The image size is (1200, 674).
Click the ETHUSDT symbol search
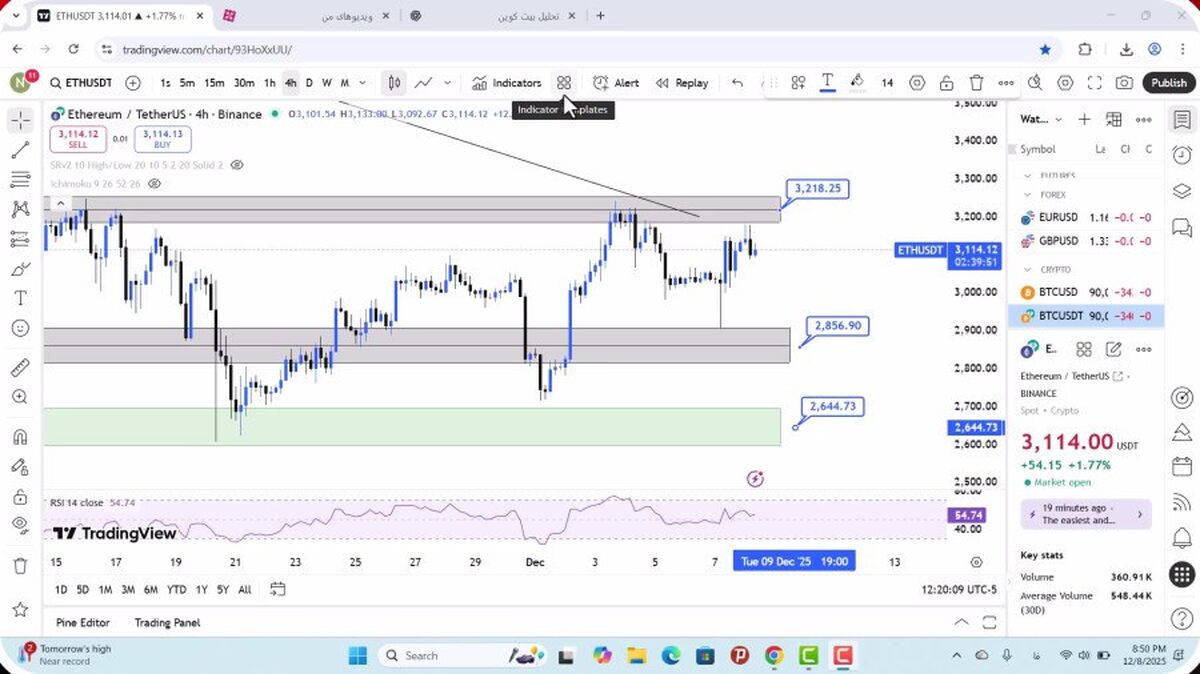pos(80,83)
